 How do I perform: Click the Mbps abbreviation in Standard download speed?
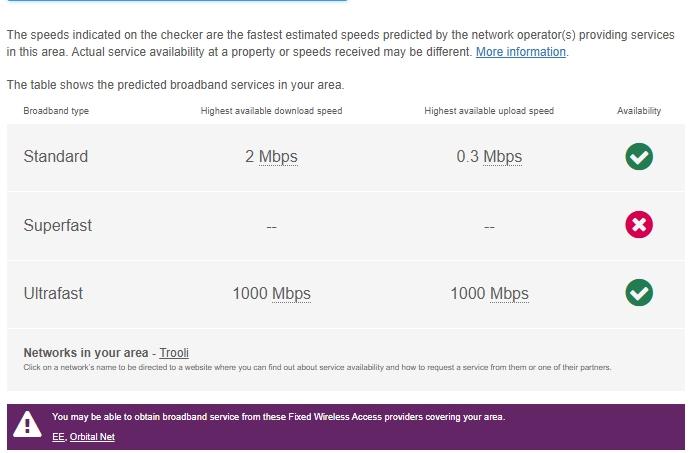(x=278, y=157)
